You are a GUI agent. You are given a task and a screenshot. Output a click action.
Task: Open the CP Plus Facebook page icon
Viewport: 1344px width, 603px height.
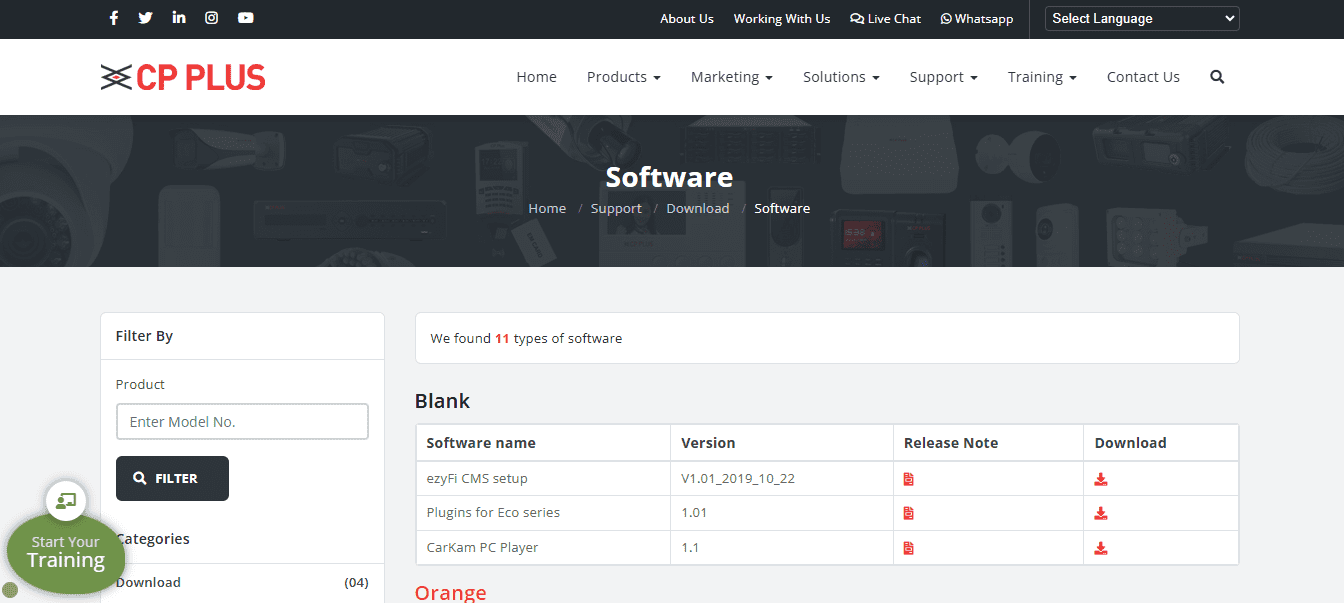pos(113,17)
